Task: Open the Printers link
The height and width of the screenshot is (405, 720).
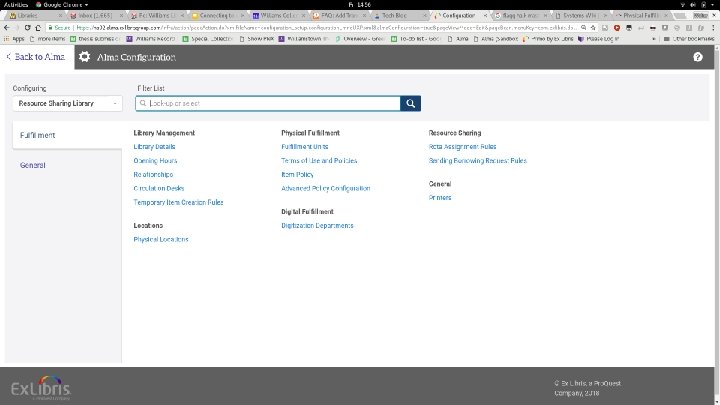Action: click(440, 197)
